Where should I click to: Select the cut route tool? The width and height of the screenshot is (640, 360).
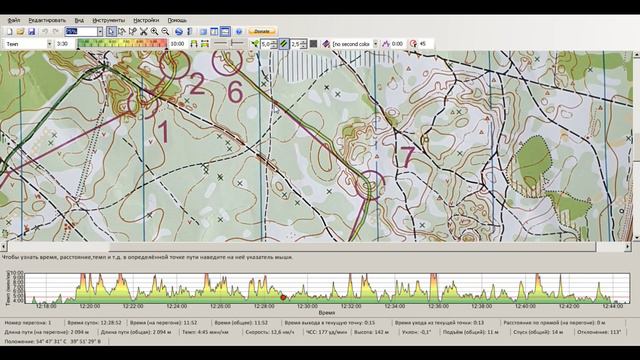(133, 31)
